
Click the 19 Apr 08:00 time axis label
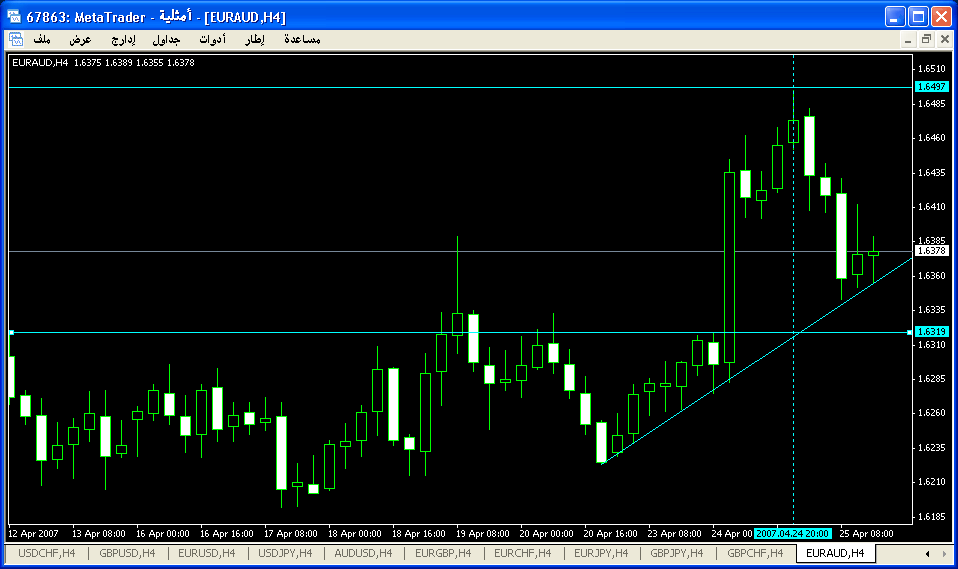point(482,534)
